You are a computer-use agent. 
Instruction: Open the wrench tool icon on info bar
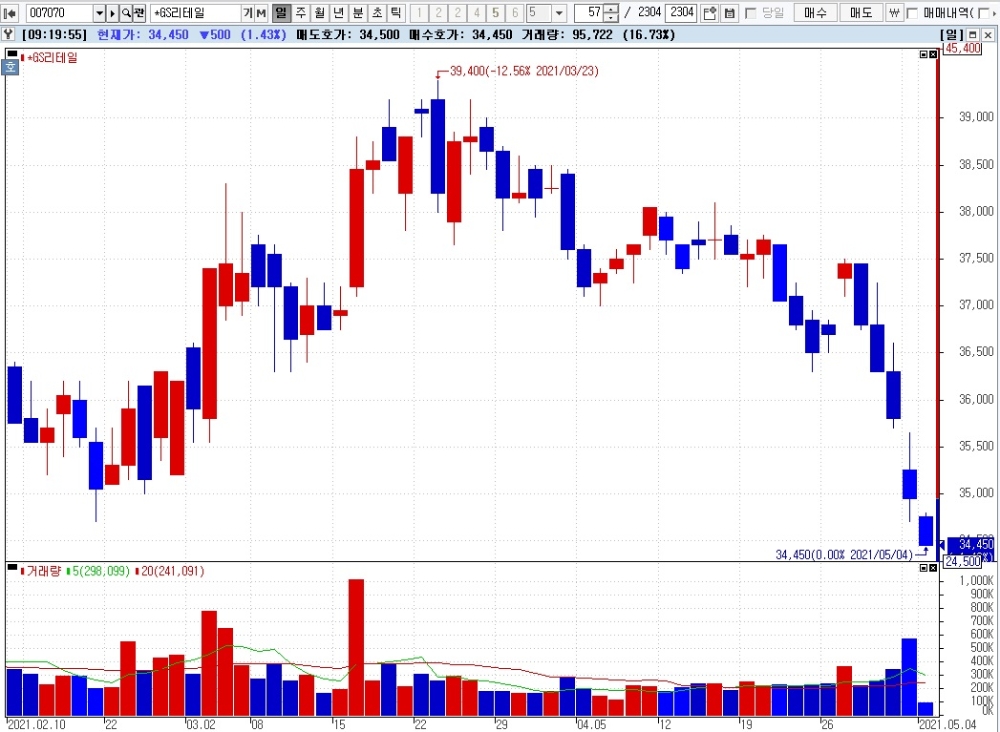8,34
